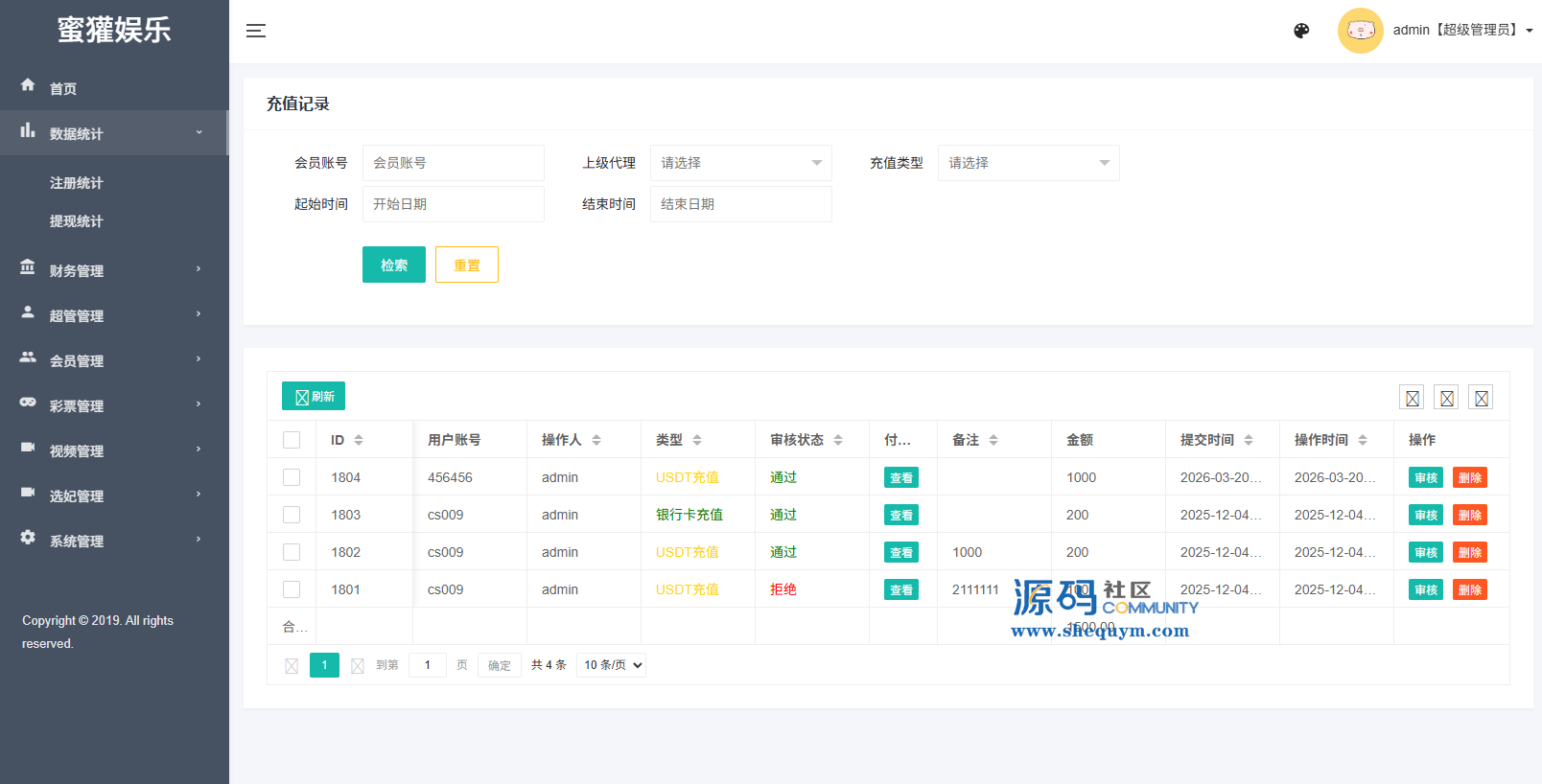Open the 上级代理 dropdown
1542x784 pixels.
(740, 163)
